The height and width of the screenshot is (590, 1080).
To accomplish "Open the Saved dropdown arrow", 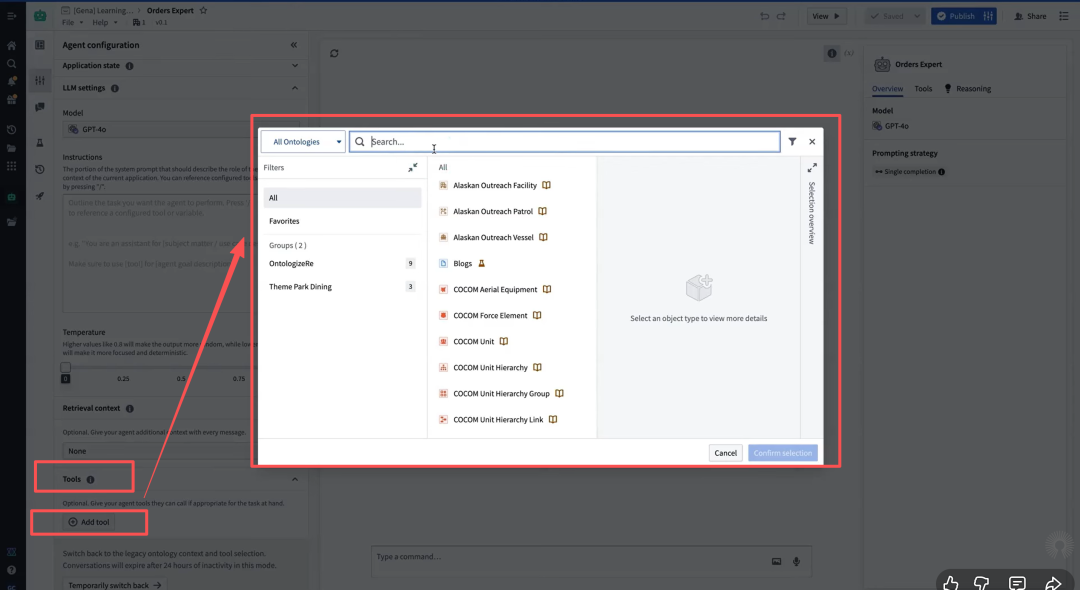I will point(917,17).
